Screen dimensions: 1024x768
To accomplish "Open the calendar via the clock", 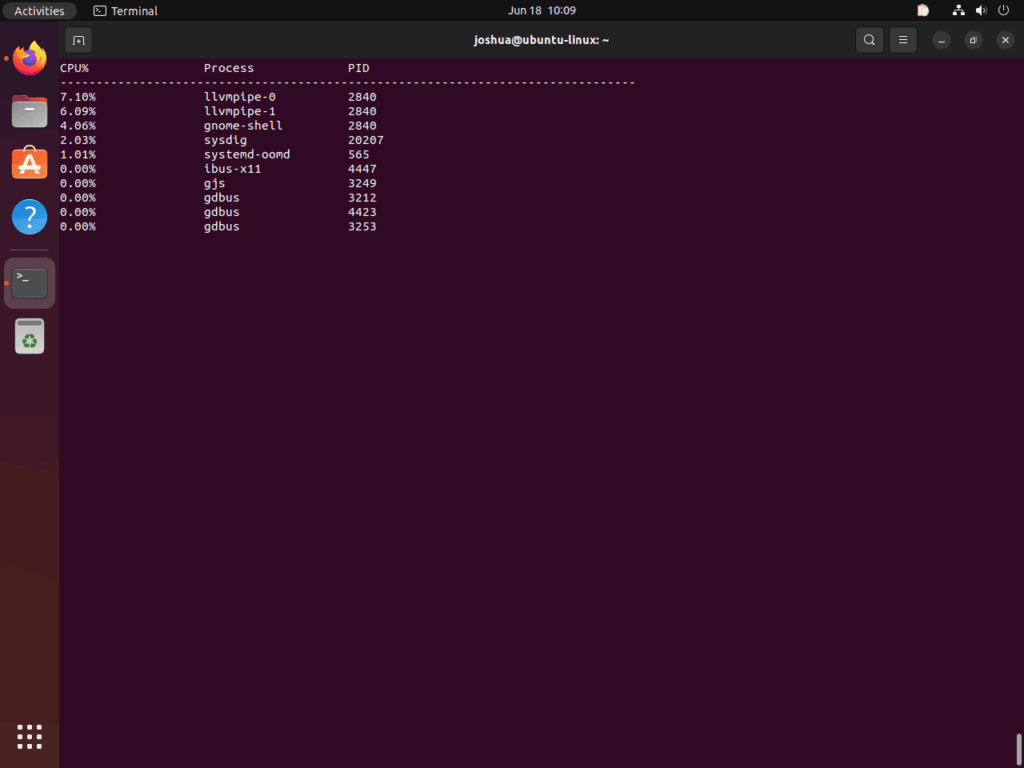I will pyautogui.click(x=541, y=10).
